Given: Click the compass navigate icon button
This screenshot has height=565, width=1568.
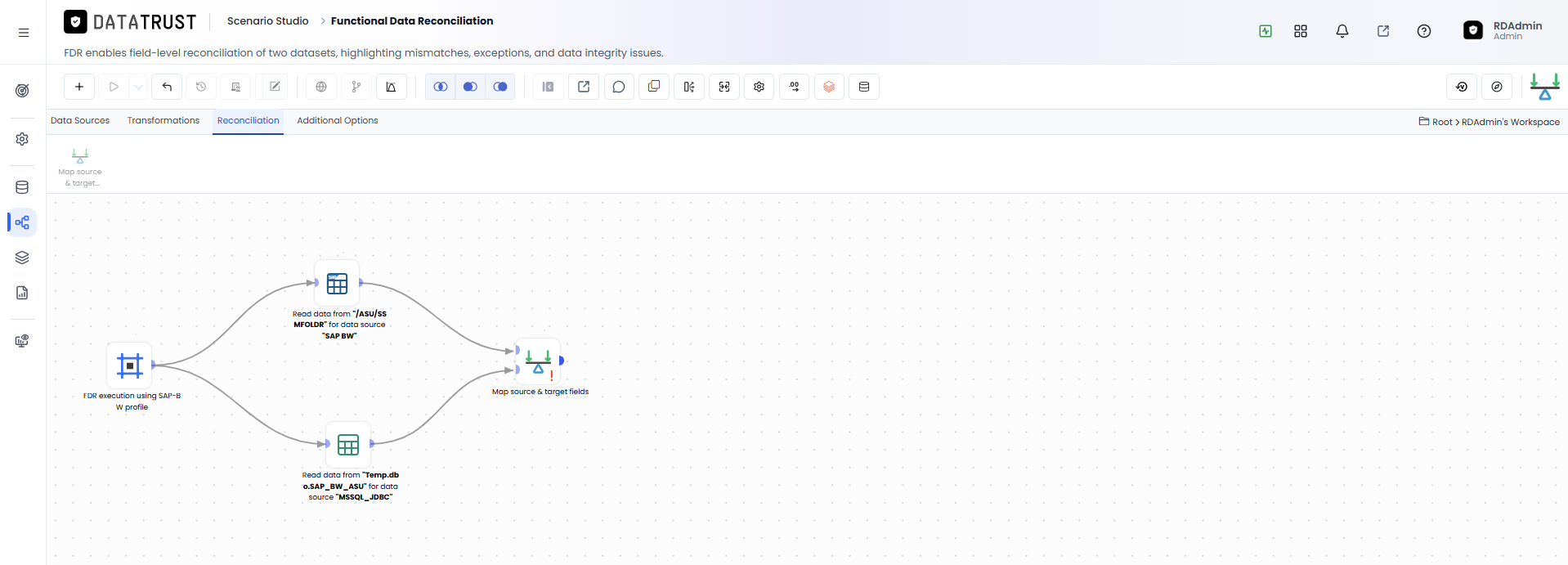Looking at the screenshot, I should point(1497,87).
